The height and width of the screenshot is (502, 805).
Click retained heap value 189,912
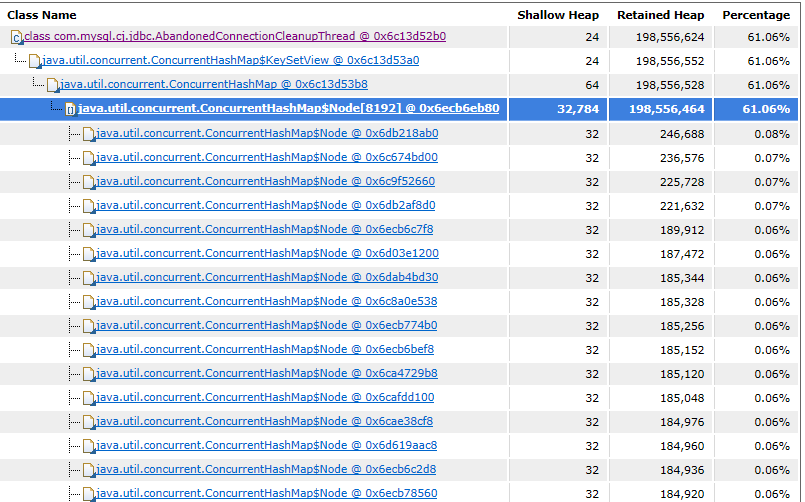(682, 230)
